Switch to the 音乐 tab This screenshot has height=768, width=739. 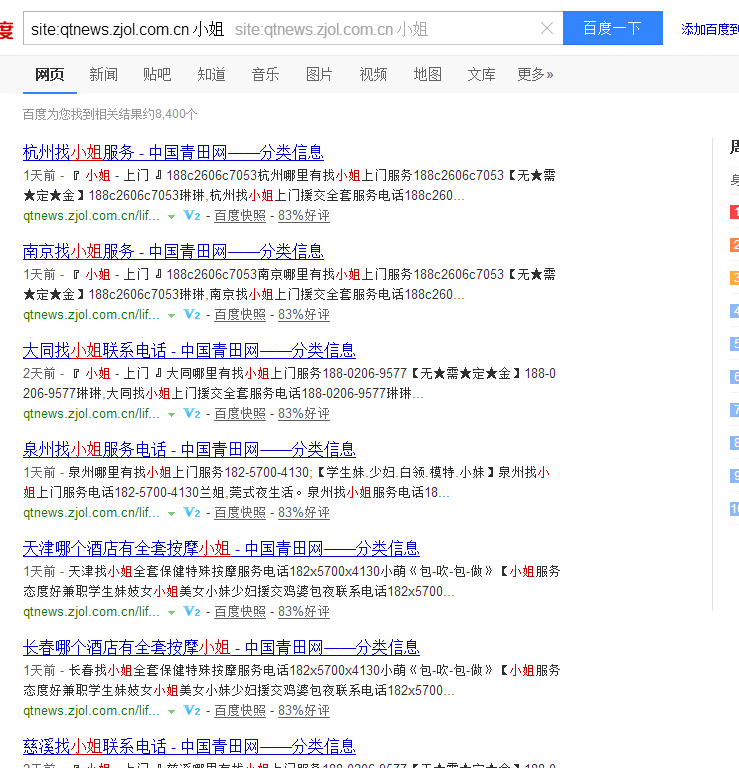tap(265, 74)
